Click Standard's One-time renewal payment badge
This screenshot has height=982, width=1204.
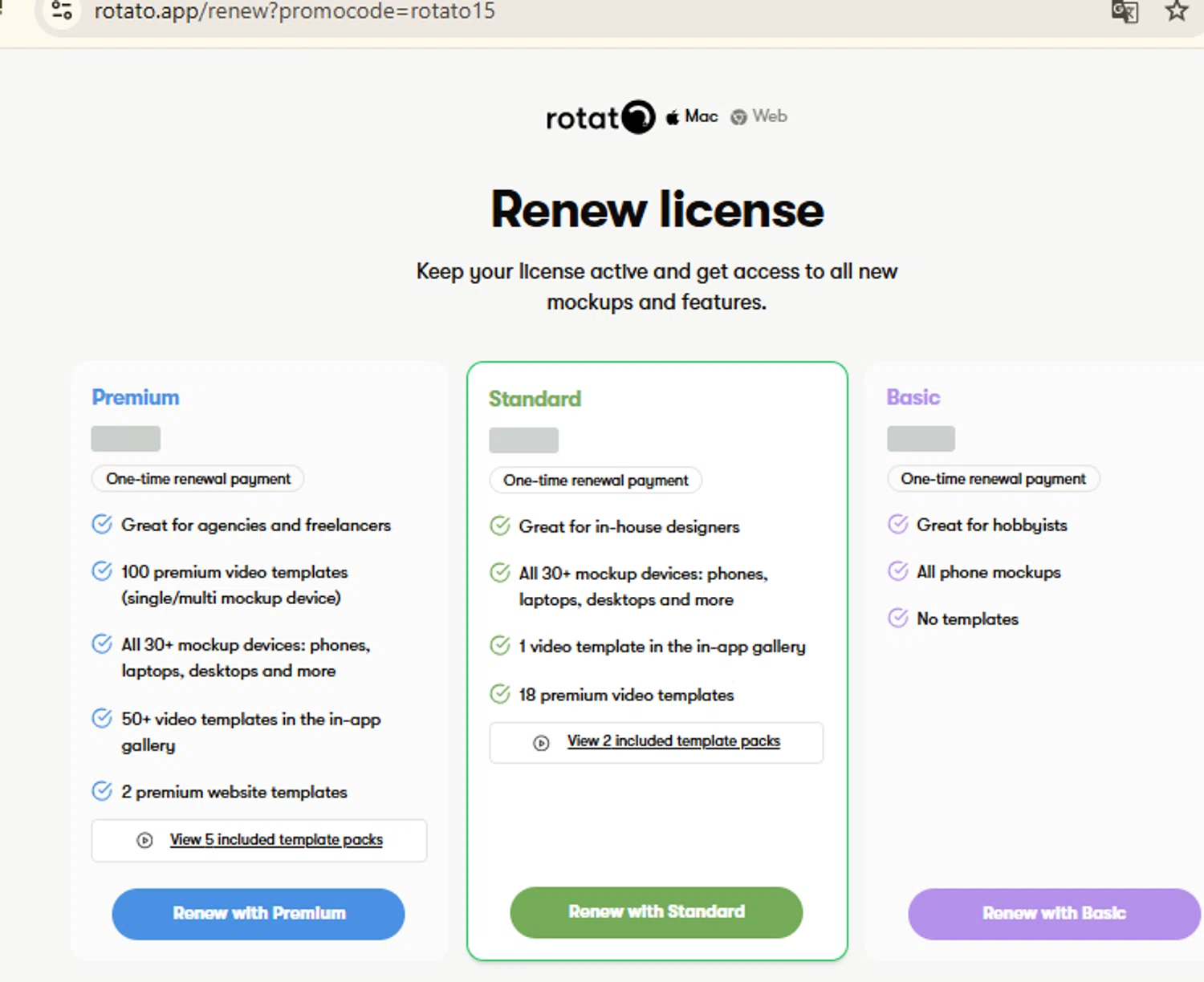[596, 481]
